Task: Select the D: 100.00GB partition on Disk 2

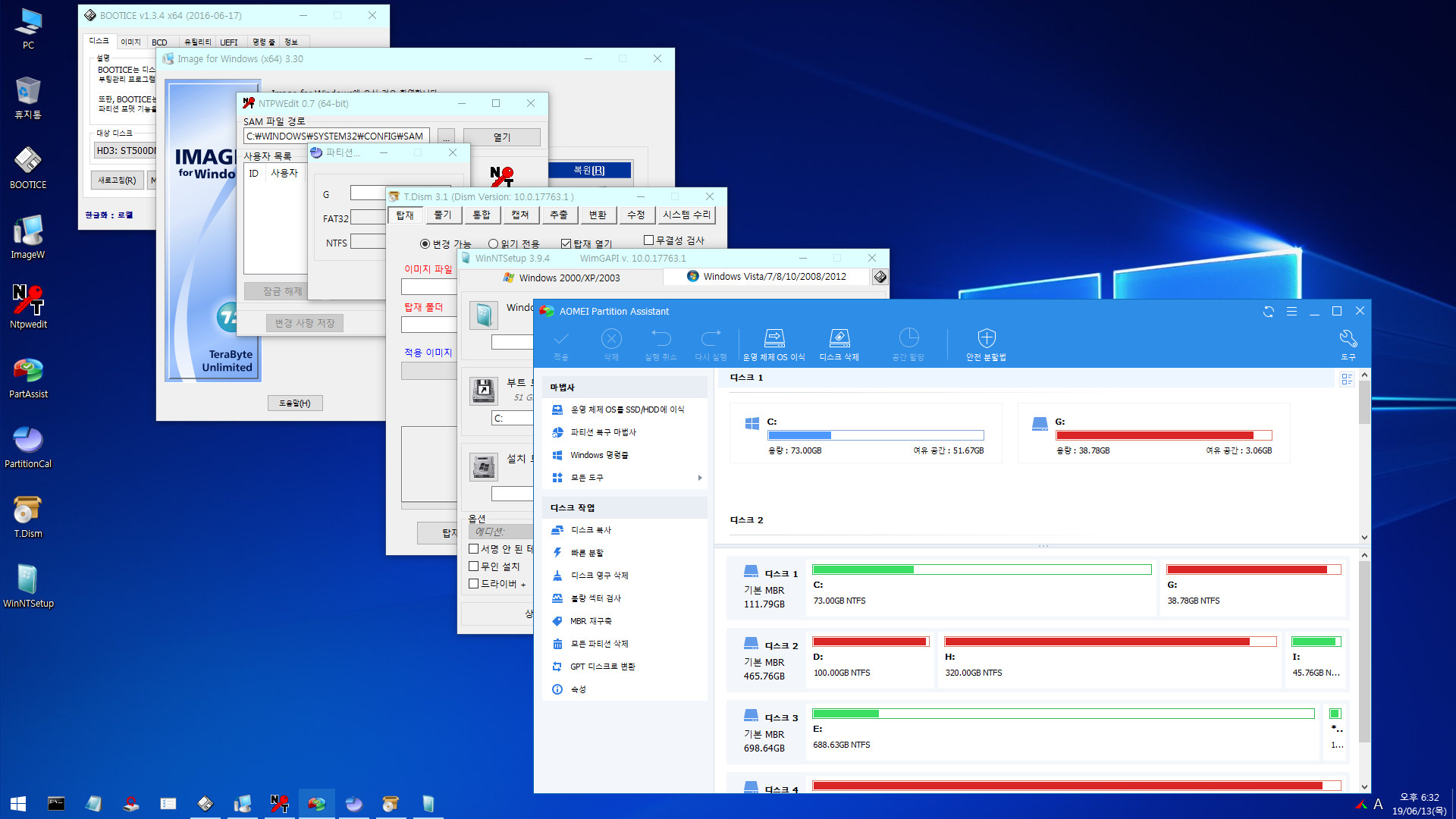Action: click(870, 660)
